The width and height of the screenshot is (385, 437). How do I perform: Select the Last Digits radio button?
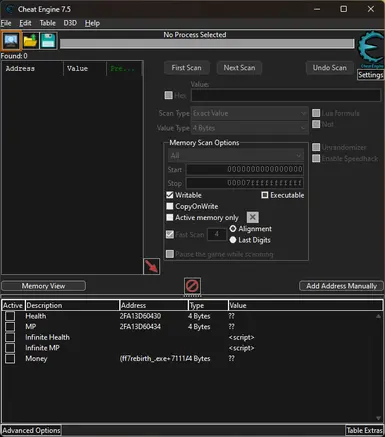click(x=233, y=240)
